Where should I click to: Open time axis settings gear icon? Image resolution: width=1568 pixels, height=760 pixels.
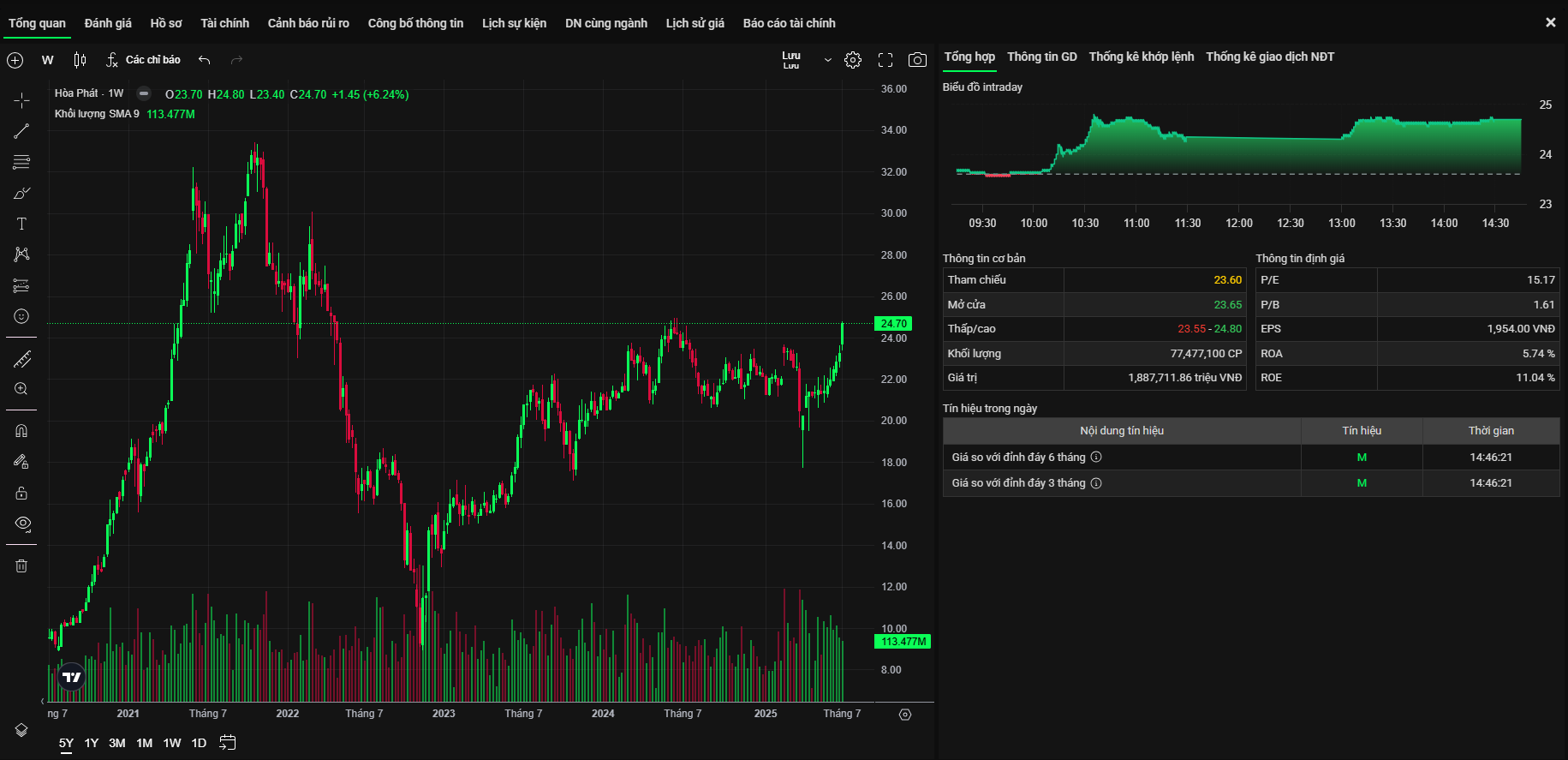[x=905, y=715]
